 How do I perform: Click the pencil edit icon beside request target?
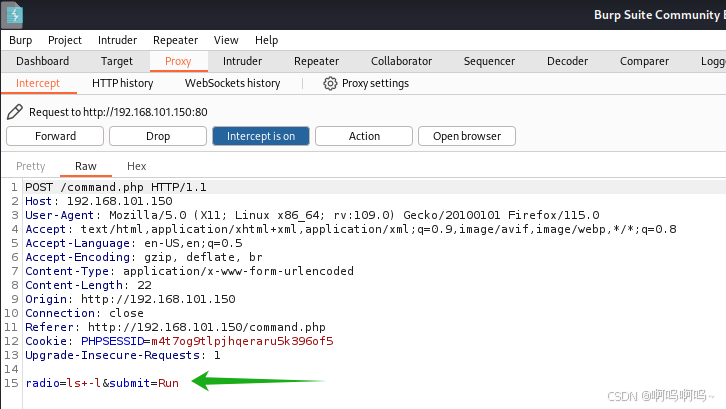14,112
